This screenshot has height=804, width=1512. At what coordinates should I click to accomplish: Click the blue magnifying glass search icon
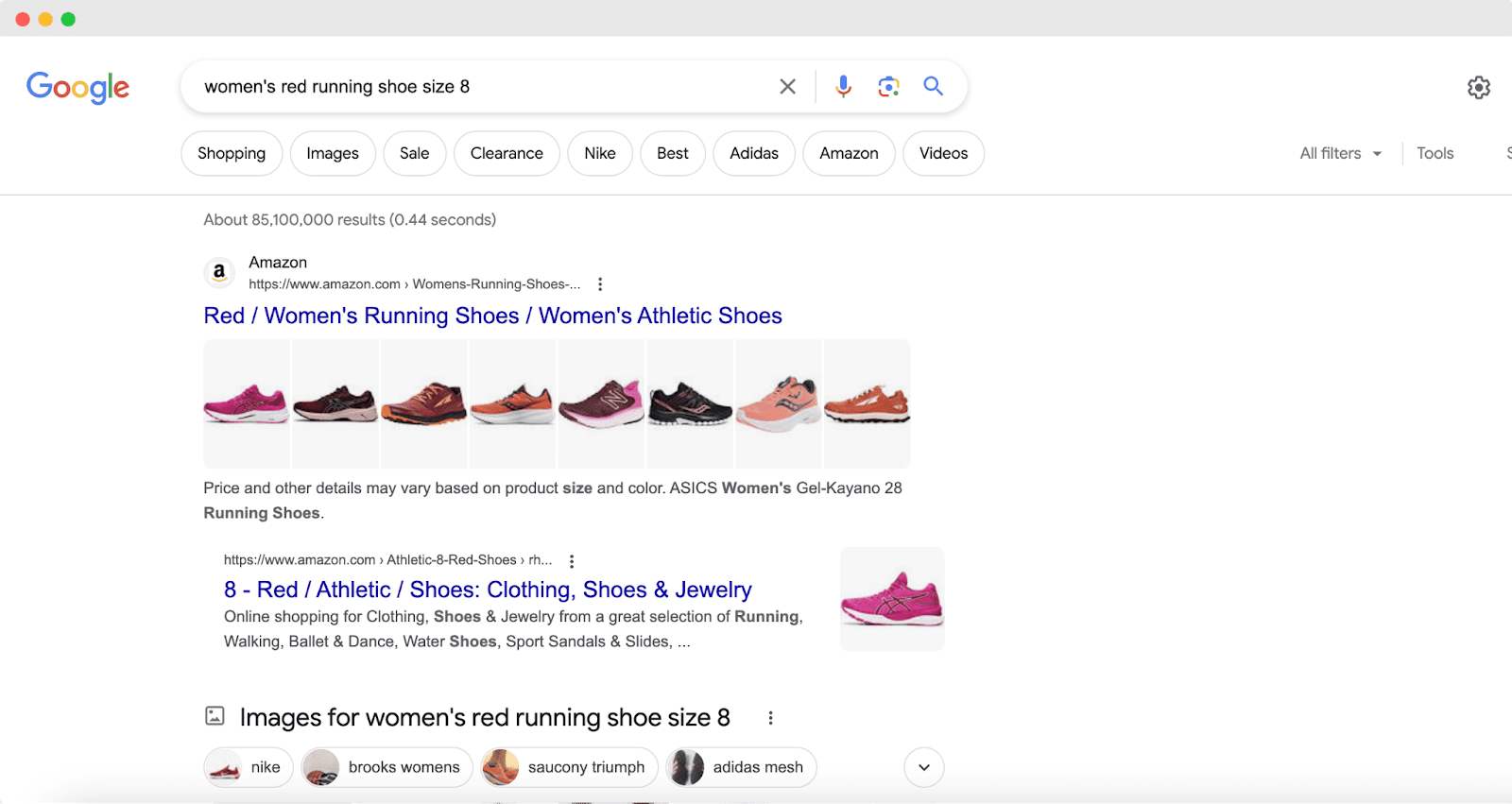point(934,86)
